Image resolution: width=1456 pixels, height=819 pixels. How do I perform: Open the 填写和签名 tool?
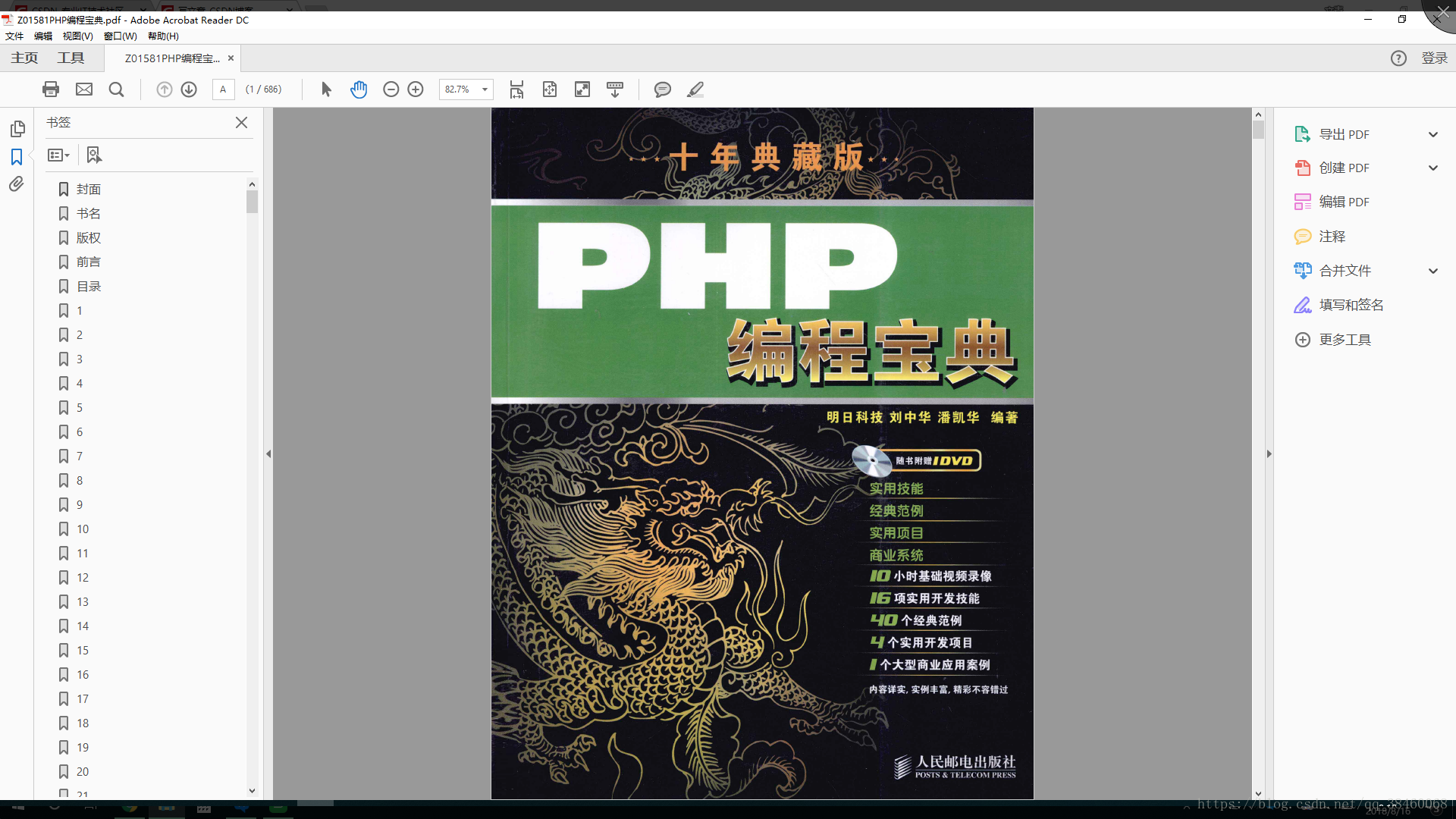pyautogui.click(x=1351, y=305)
